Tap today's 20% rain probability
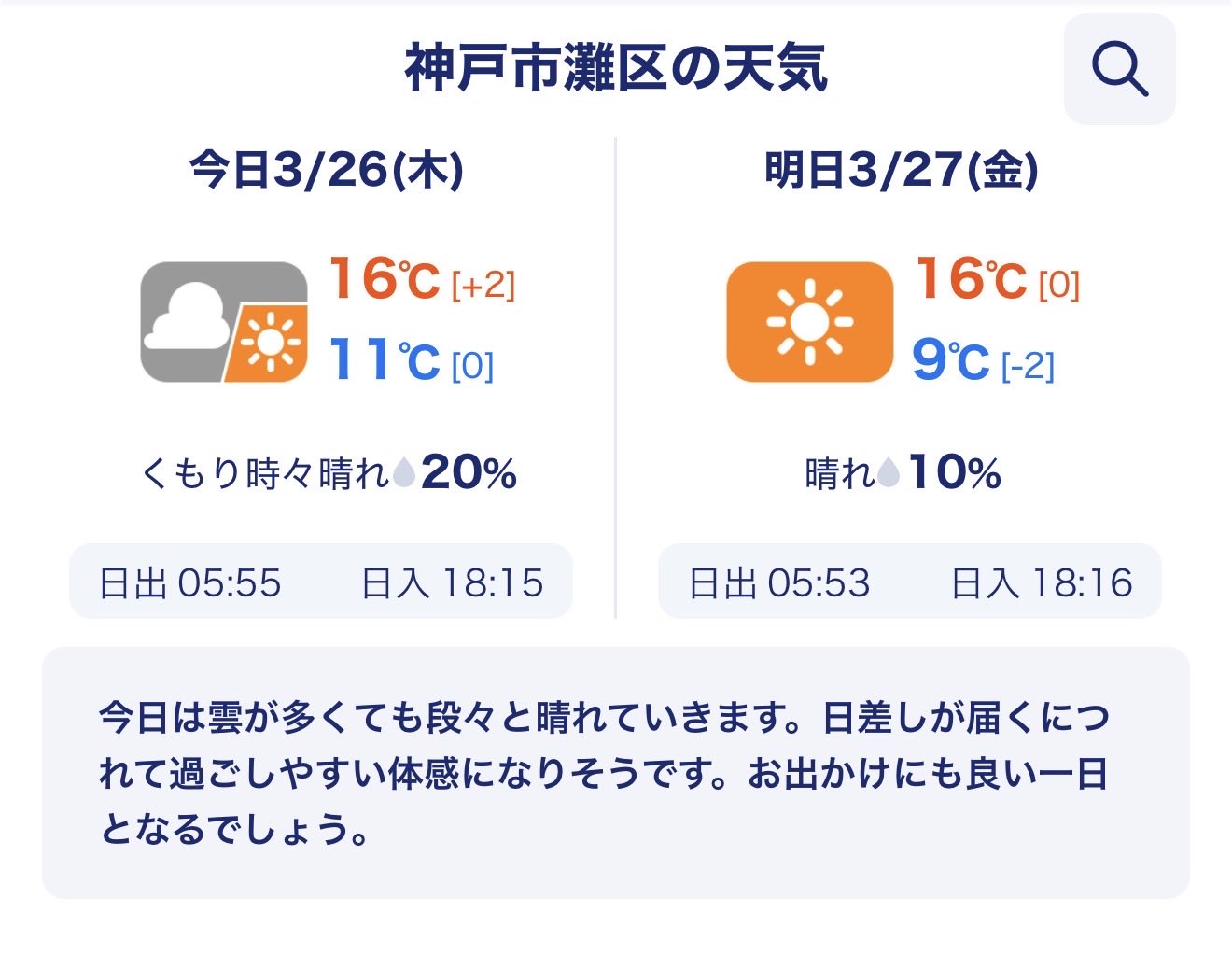 pos(469,473)
